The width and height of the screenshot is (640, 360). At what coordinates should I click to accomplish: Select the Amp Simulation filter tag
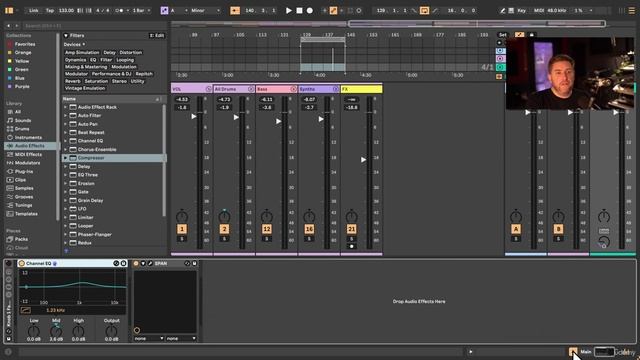click(82, 52)
